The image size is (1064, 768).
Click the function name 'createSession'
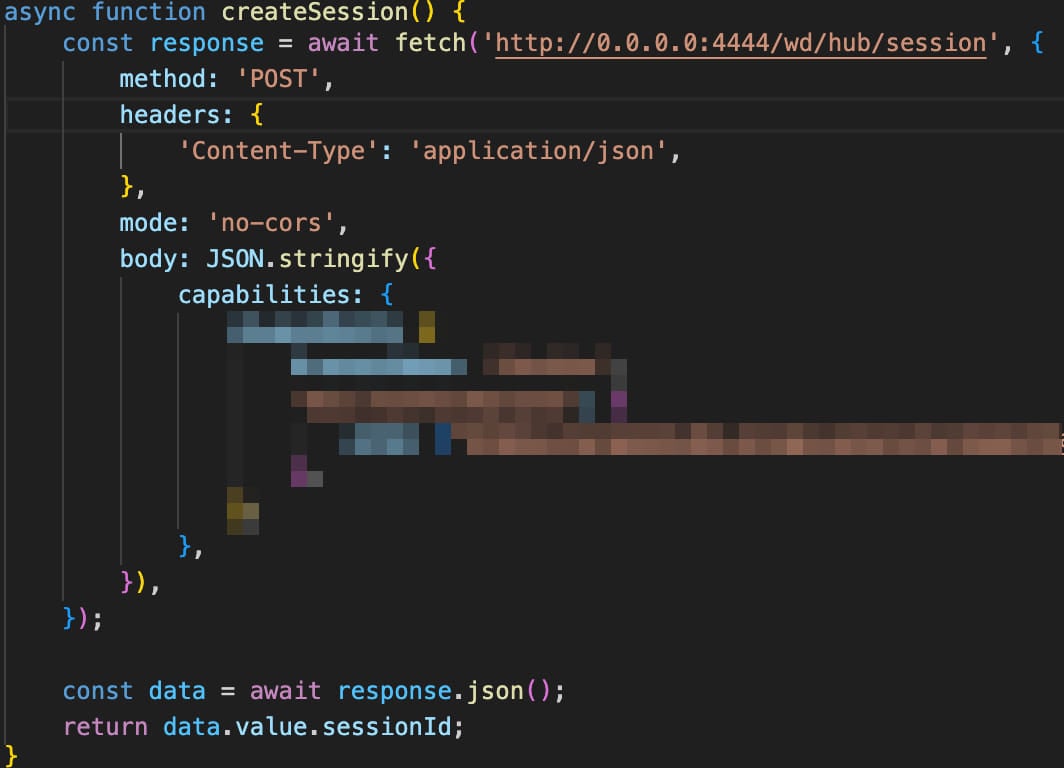314,12
